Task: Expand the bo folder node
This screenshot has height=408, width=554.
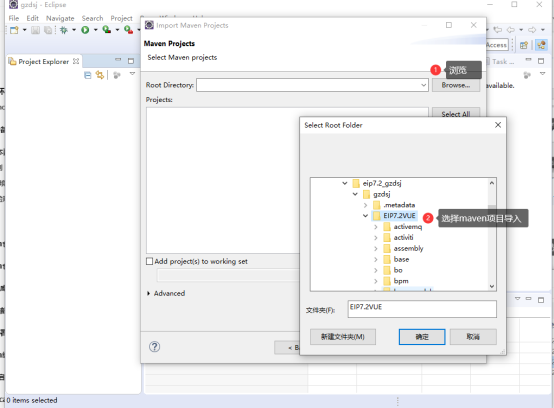Action: click(x=376, y=270)
